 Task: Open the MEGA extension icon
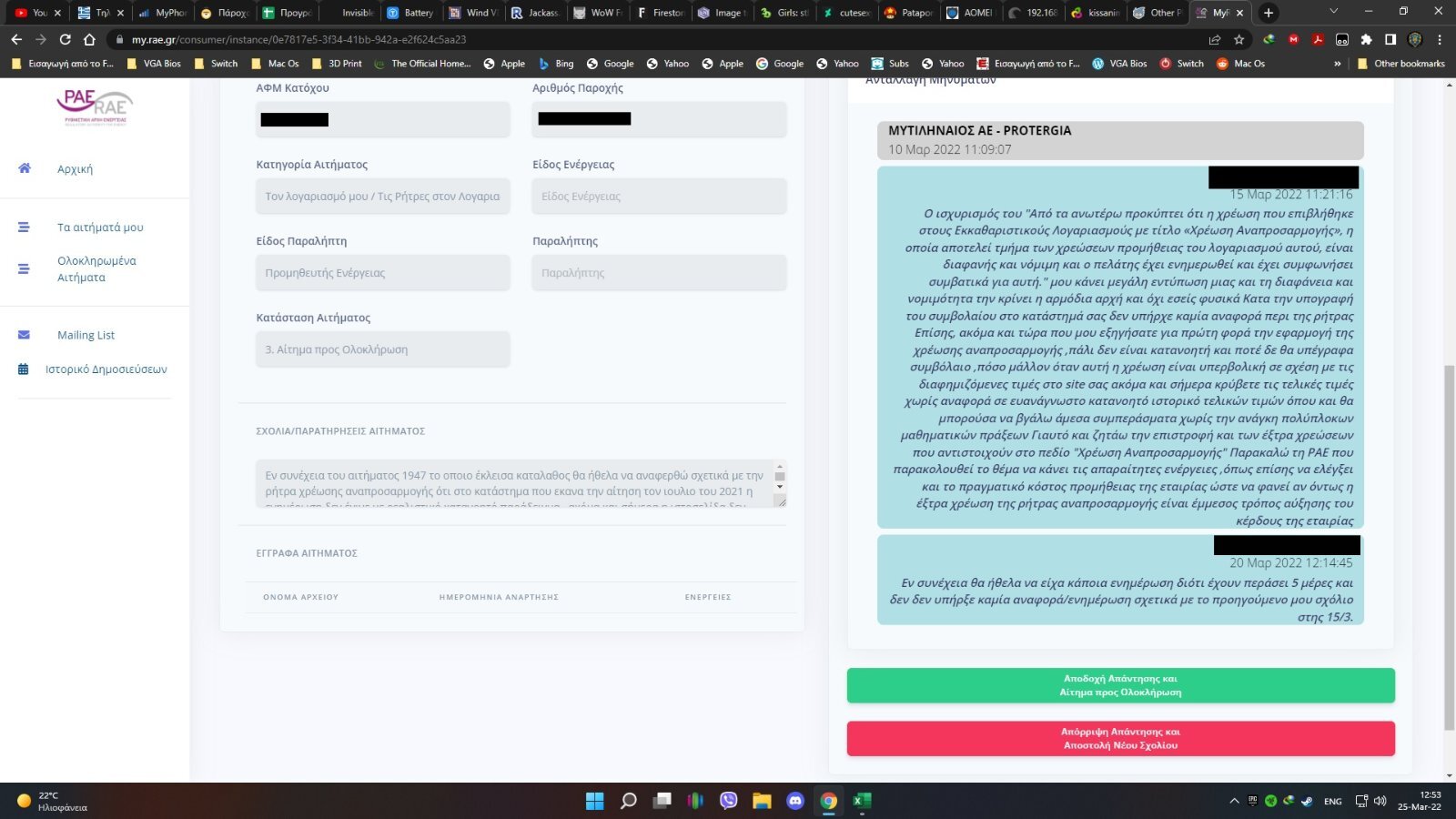[x=1293, y=39]
